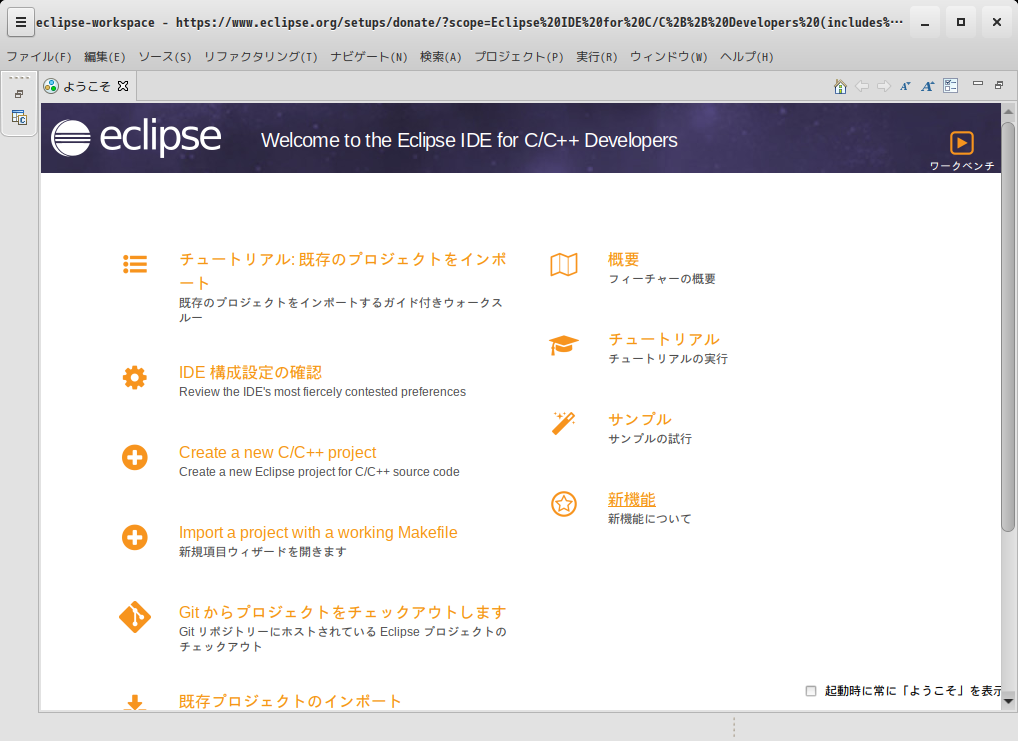Click 'Review the IDE's most fiercely contested preferences' text
Viewport: 1018px width, 741px height.
(x=322, y=392)
